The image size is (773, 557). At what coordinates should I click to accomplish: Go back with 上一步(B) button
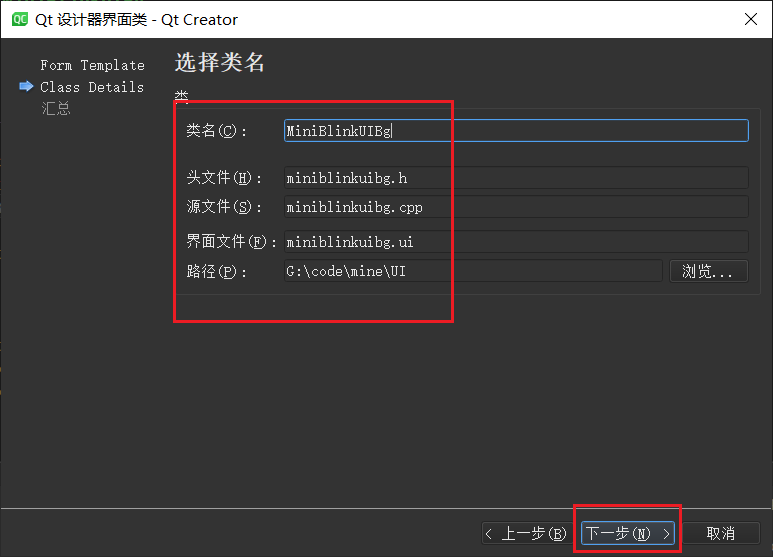point(526,533)
